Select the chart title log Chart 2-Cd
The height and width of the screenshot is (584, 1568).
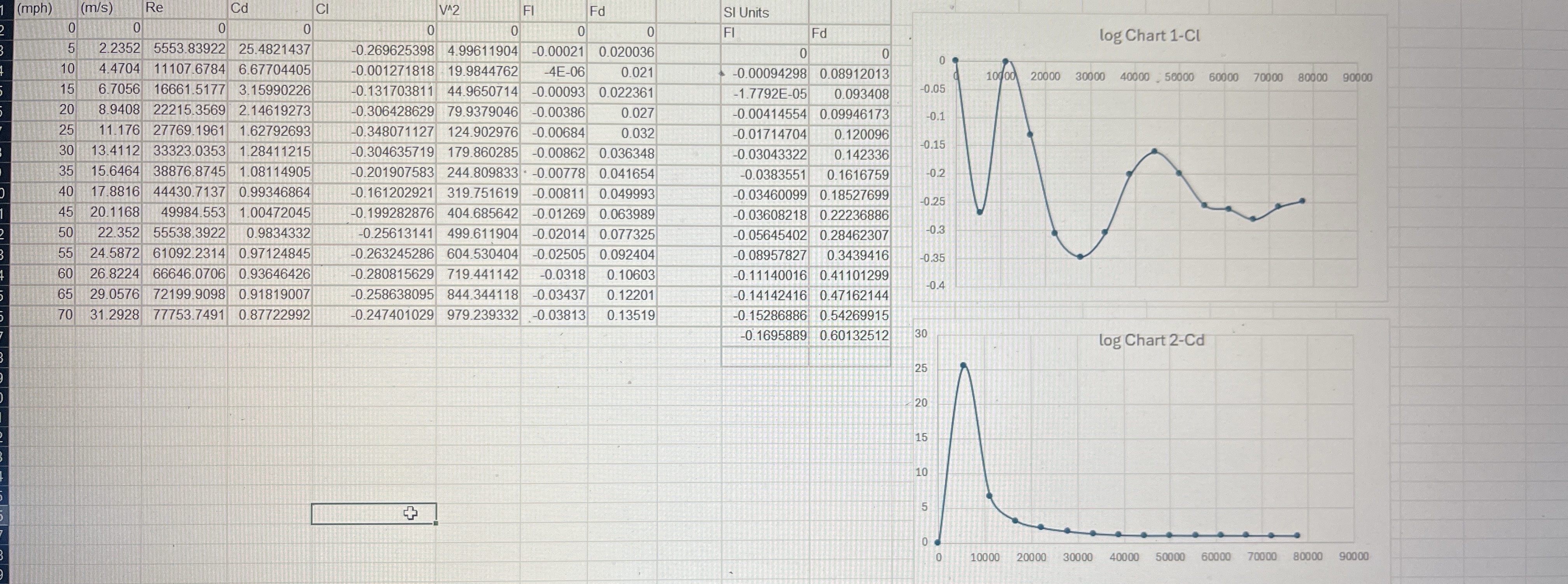pos(1150,341)
